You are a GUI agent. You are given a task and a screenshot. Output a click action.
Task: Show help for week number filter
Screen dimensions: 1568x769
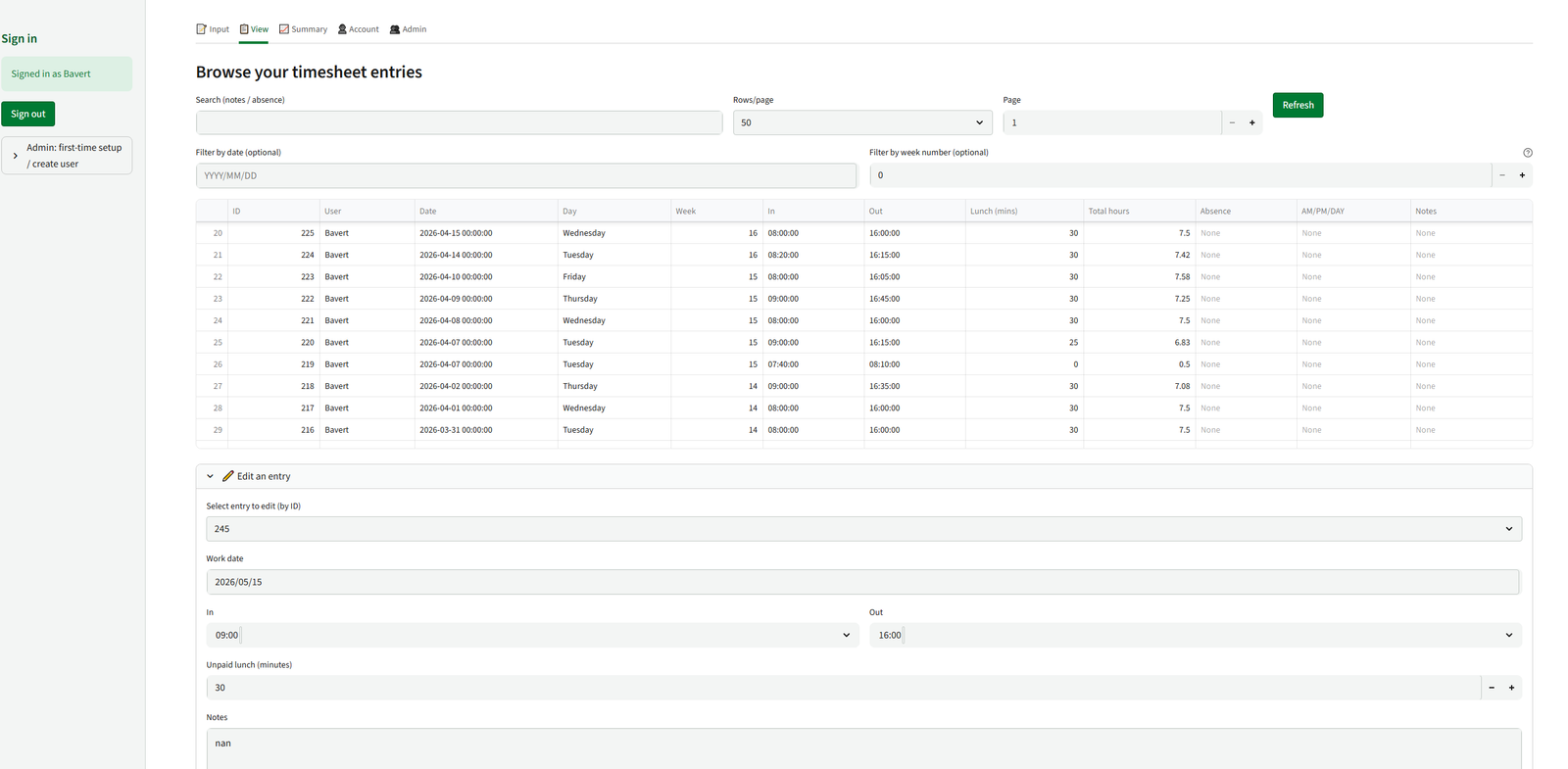1528,153
